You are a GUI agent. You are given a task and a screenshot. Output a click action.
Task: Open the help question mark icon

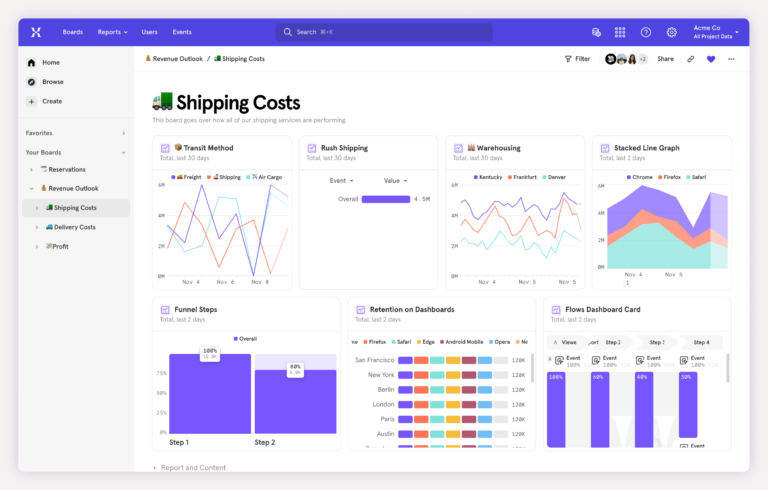pos(646,32)
